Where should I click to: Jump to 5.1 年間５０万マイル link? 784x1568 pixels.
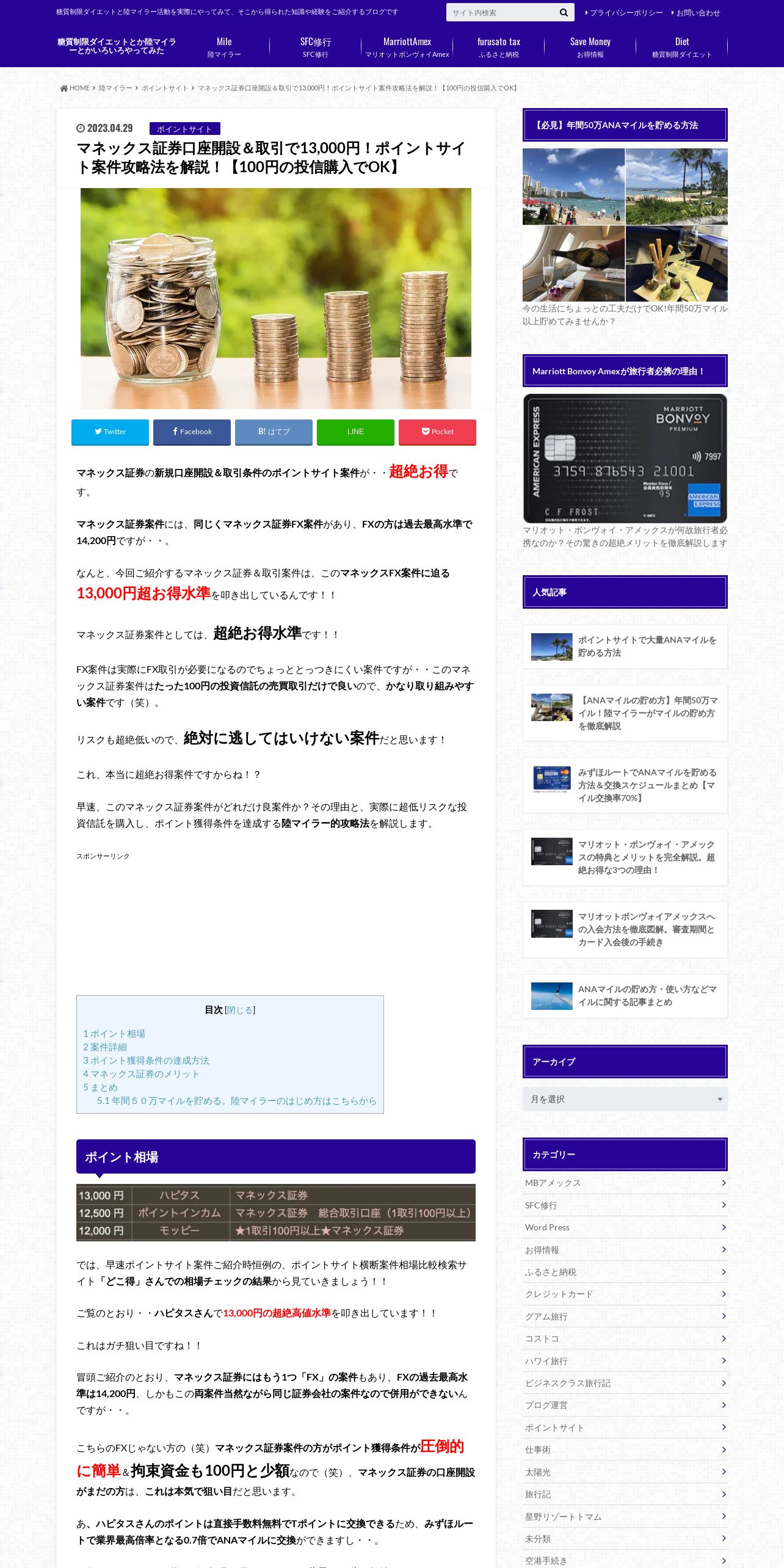pos(237,1101)
